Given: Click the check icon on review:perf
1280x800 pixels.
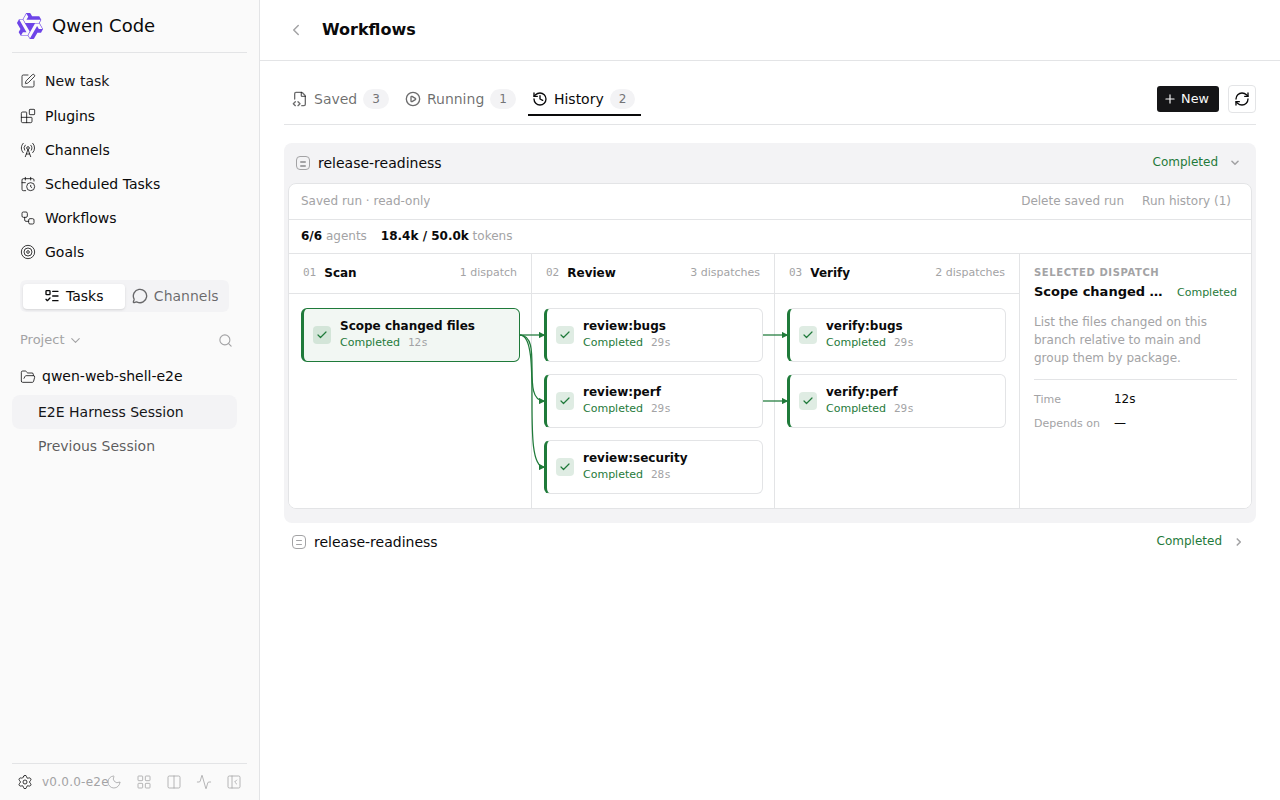Looking at the screenshot, I should click(x=565, y=401).
